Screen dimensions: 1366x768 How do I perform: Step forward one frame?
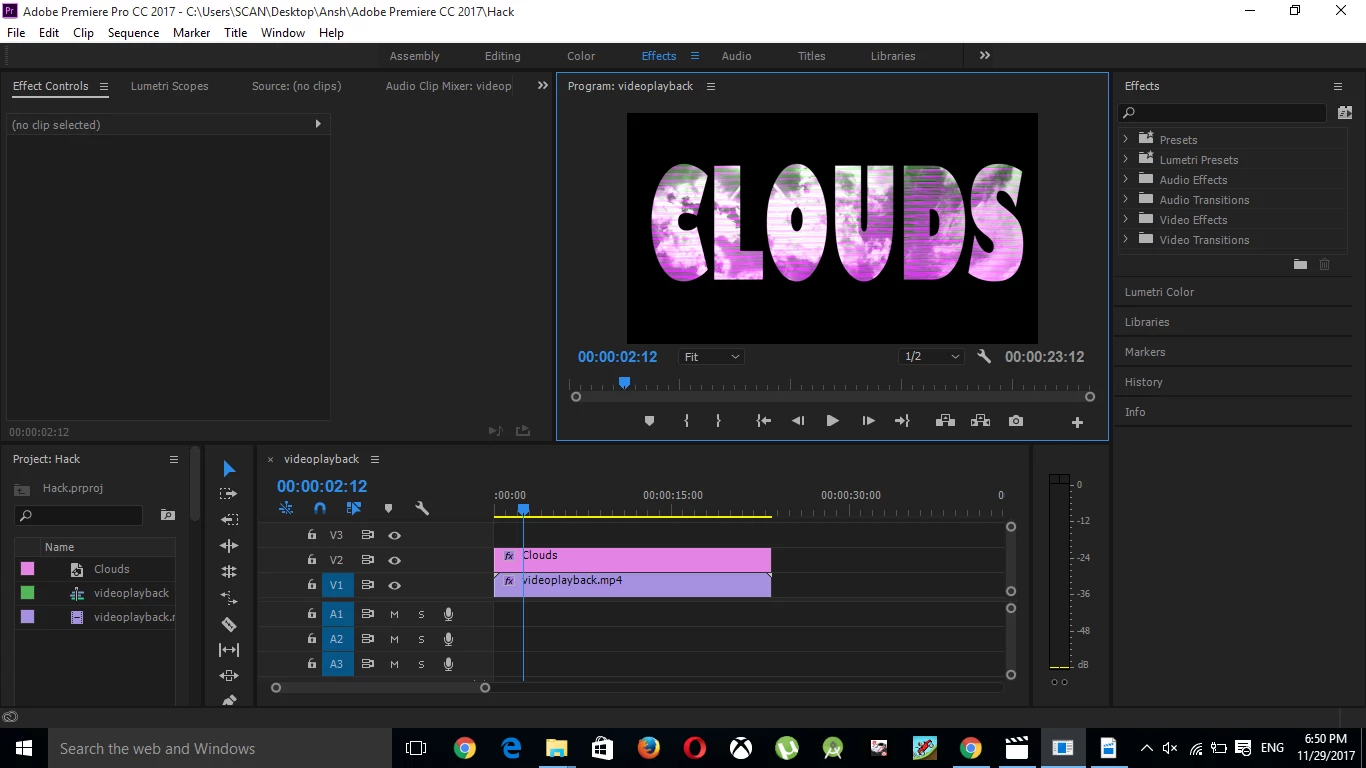coord(868,421)
